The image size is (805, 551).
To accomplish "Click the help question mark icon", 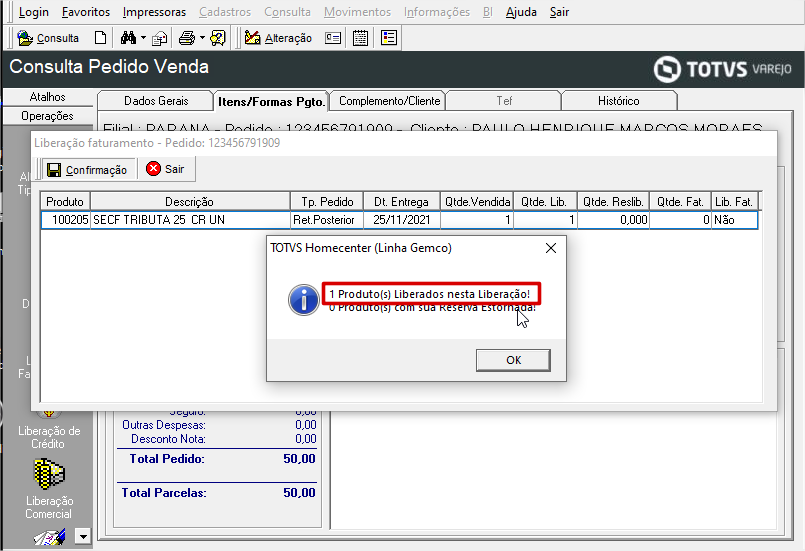I will tap(218, 38).
